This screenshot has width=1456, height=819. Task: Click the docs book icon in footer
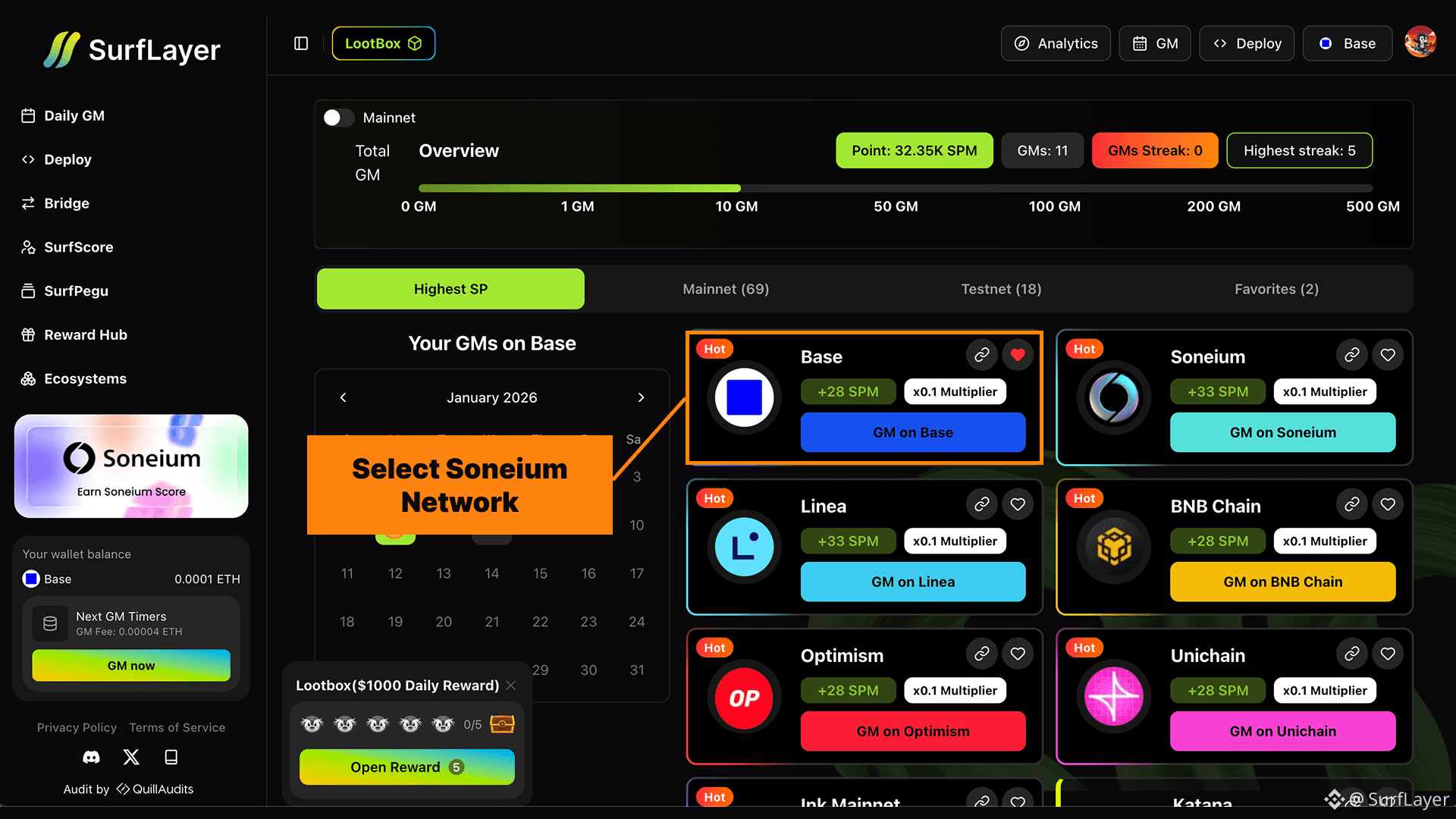[171, 757]
